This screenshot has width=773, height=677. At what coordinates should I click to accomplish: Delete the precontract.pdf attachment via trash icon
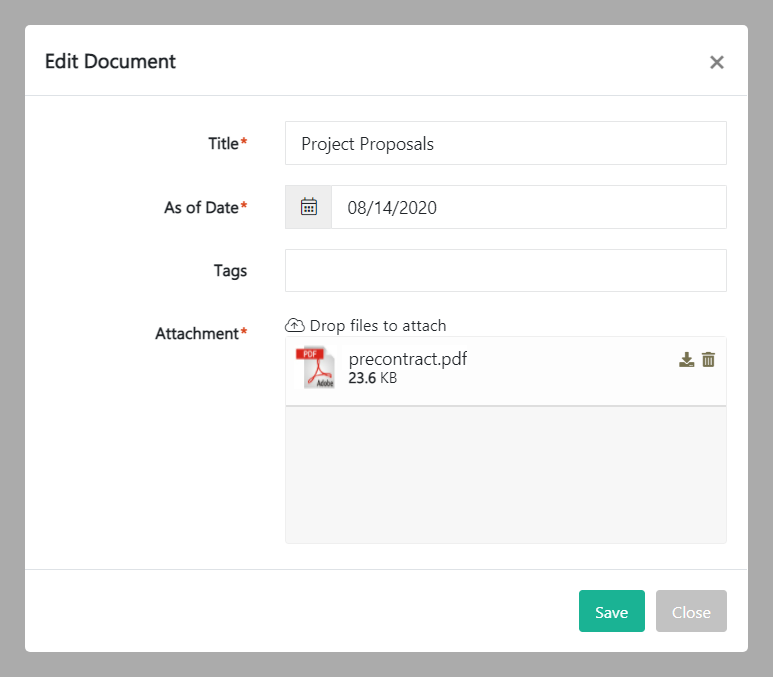tap(708, 360)
